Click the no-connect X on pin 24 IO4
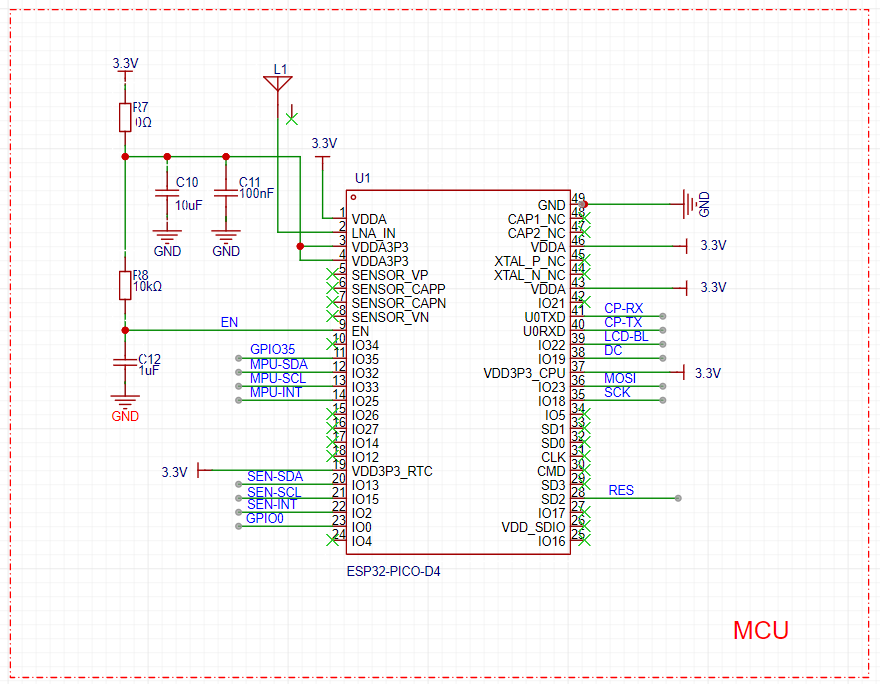Image resolution: width=880 pixels, height=684 pixels. pyautogui.click(x=332, y=540)
